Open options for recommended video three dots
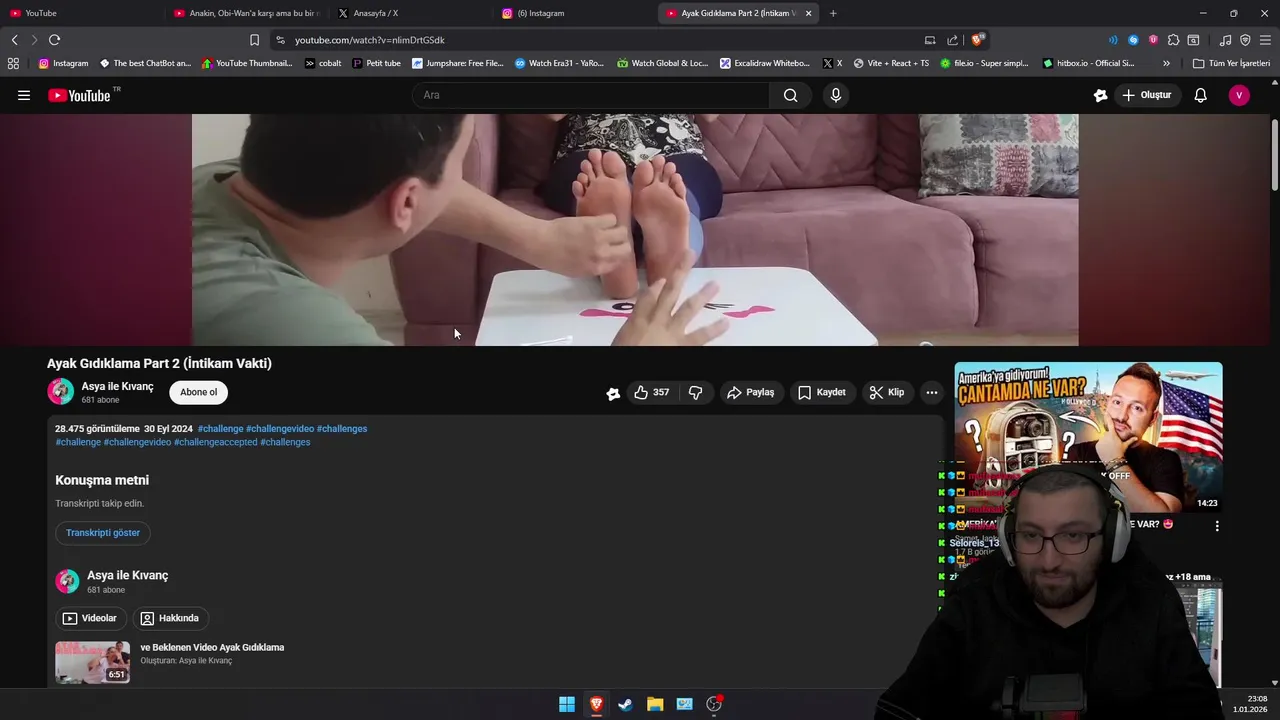This screenshot has width=1280, height=720. pyautogui.click(x=1217, y=525)
